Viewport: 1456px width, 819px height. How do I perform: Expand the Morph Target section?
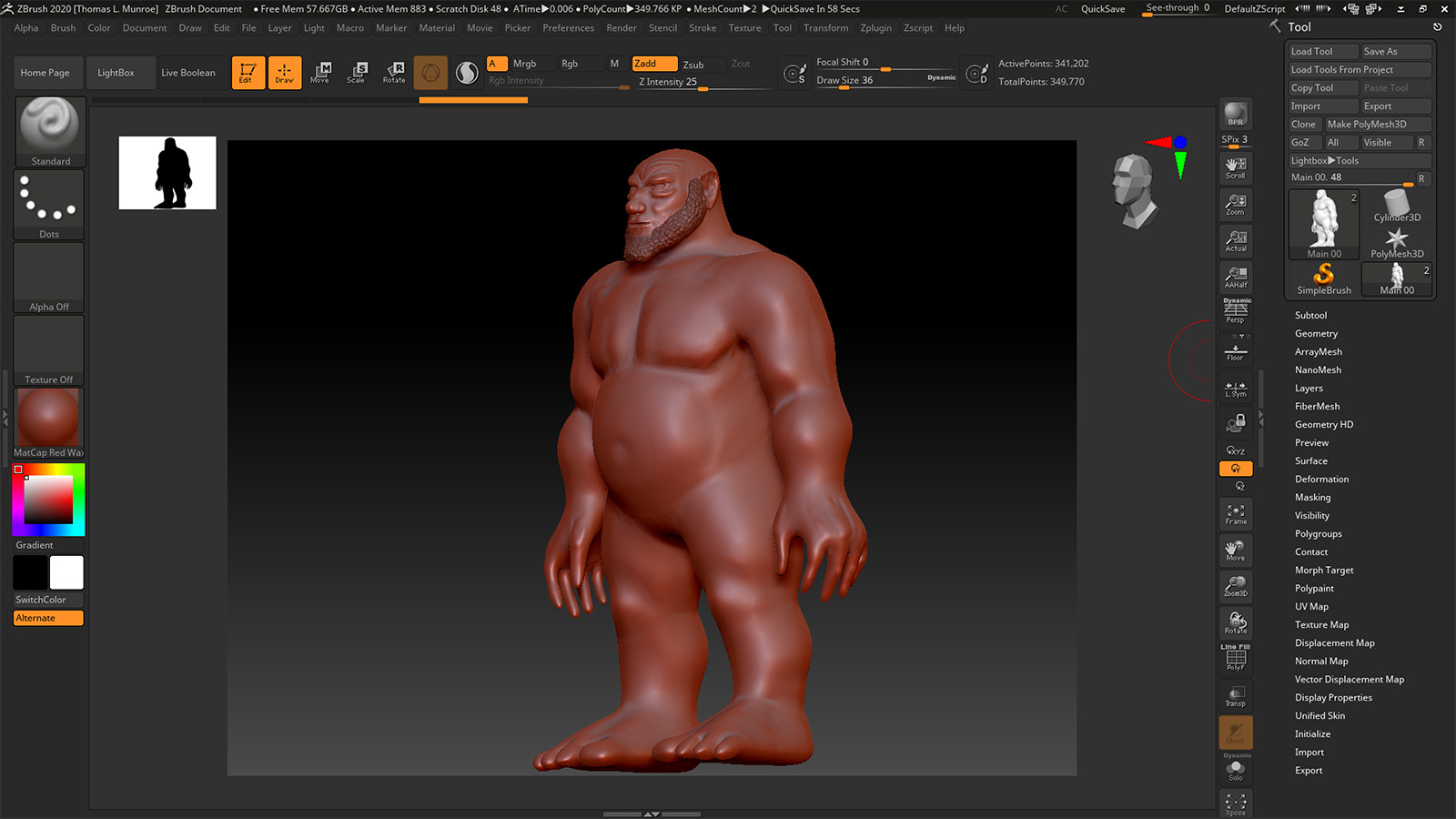1324,570
